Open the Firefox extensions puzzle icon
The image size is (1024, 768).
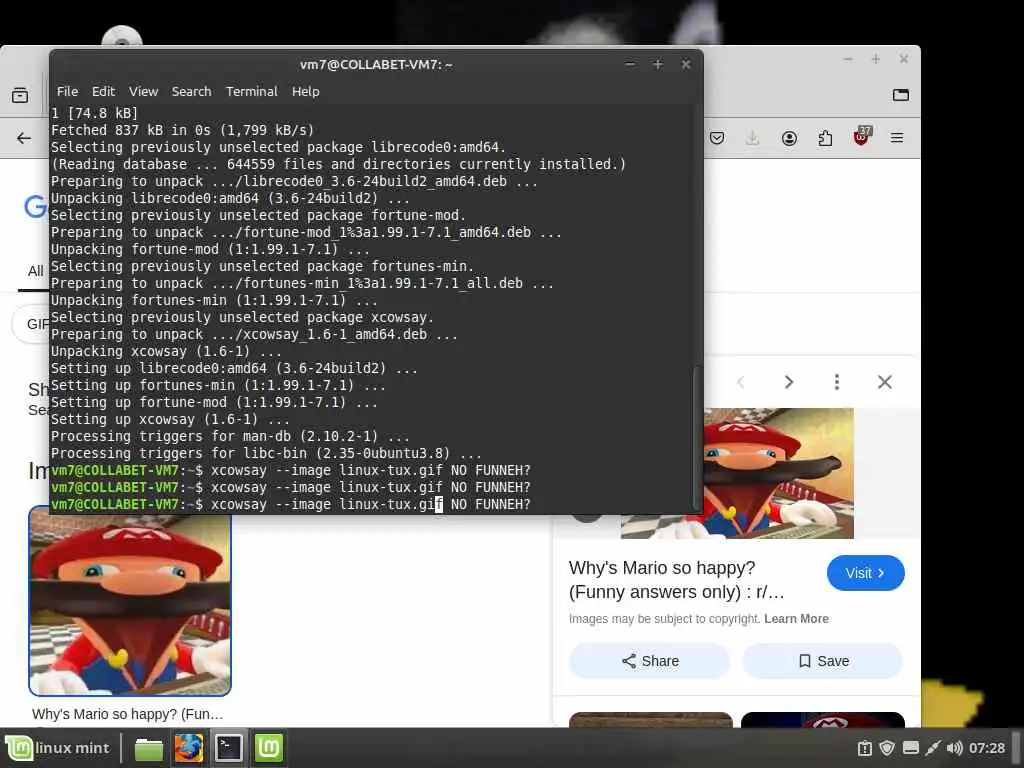(x=825, y=138)
